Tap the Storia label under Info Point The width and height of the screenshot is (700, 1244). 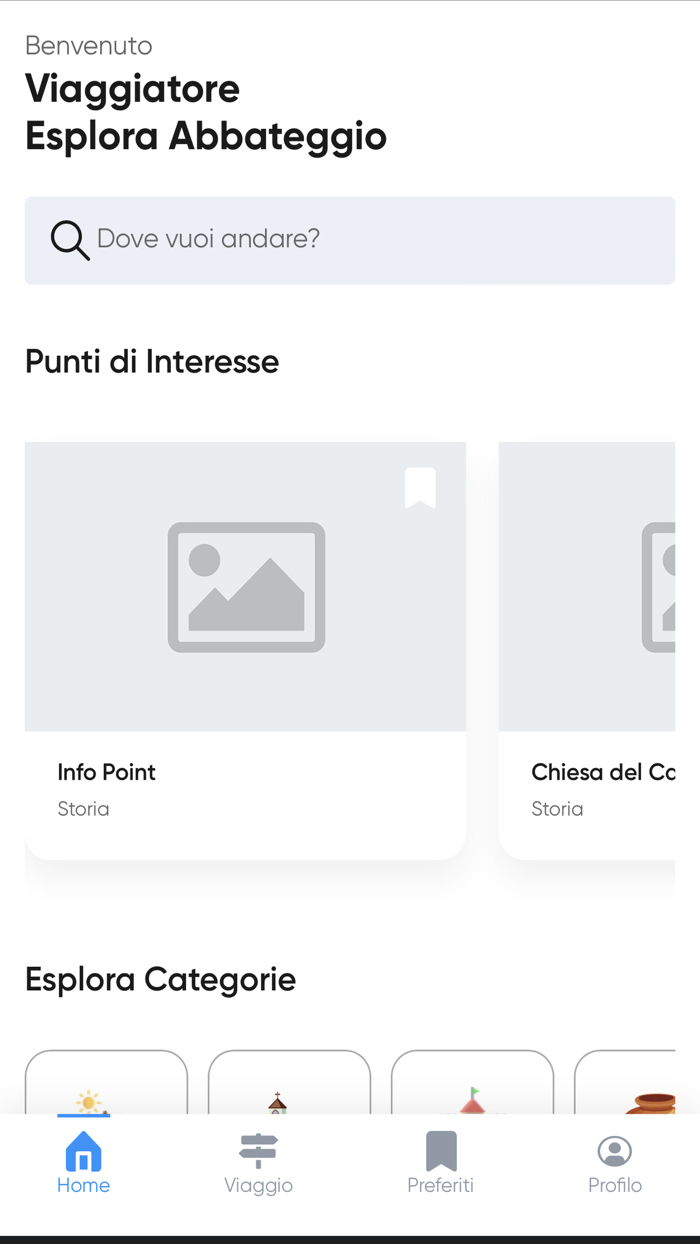[83, 809]
